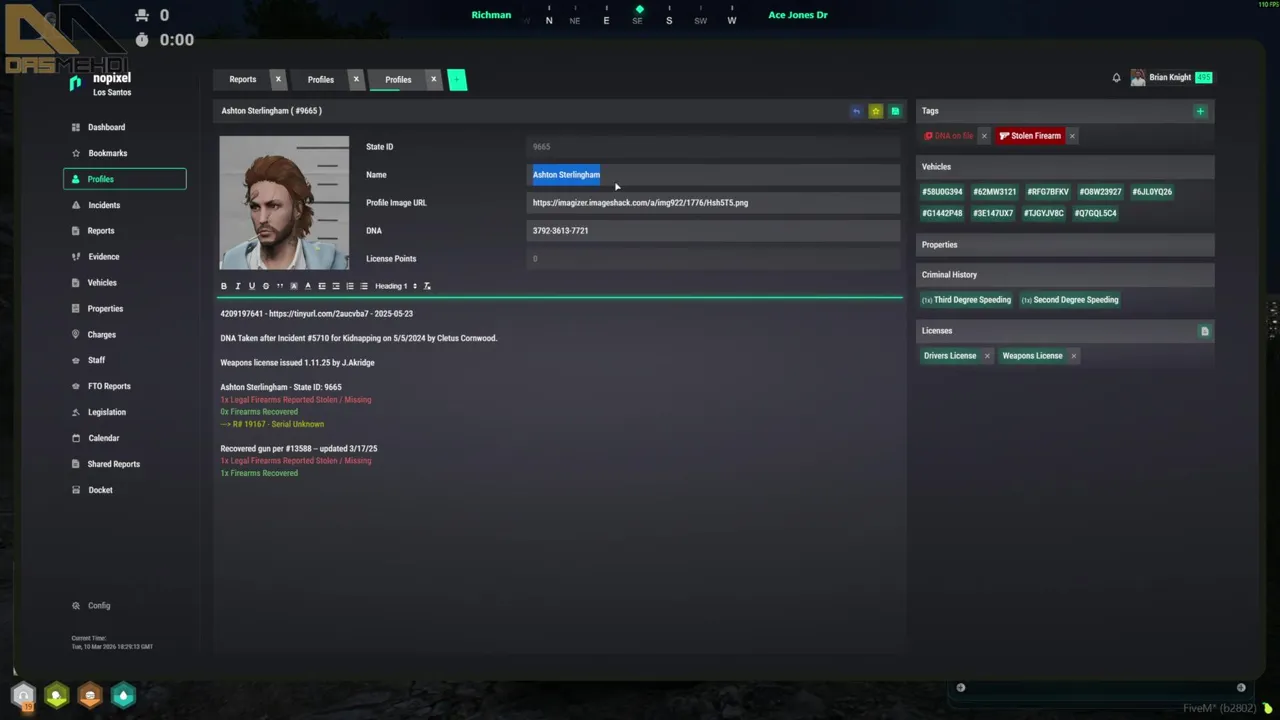Remove the Weapons License entry
The image size is (1280, 720).
tap(1073, 356)
